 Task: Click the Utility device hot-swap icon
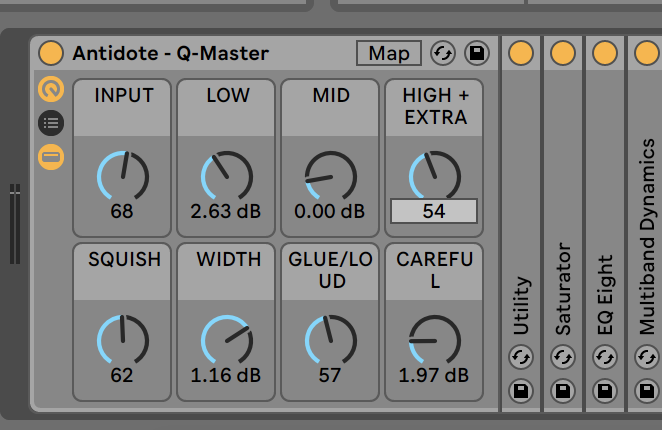pyautogui.click(x=520, y=357)
